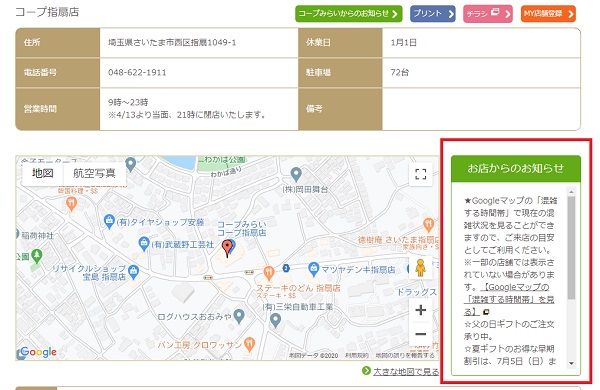Click the ログハウスおおみや map marker
Viewport: 600px width, 390px height.
[x=239, y=317]
